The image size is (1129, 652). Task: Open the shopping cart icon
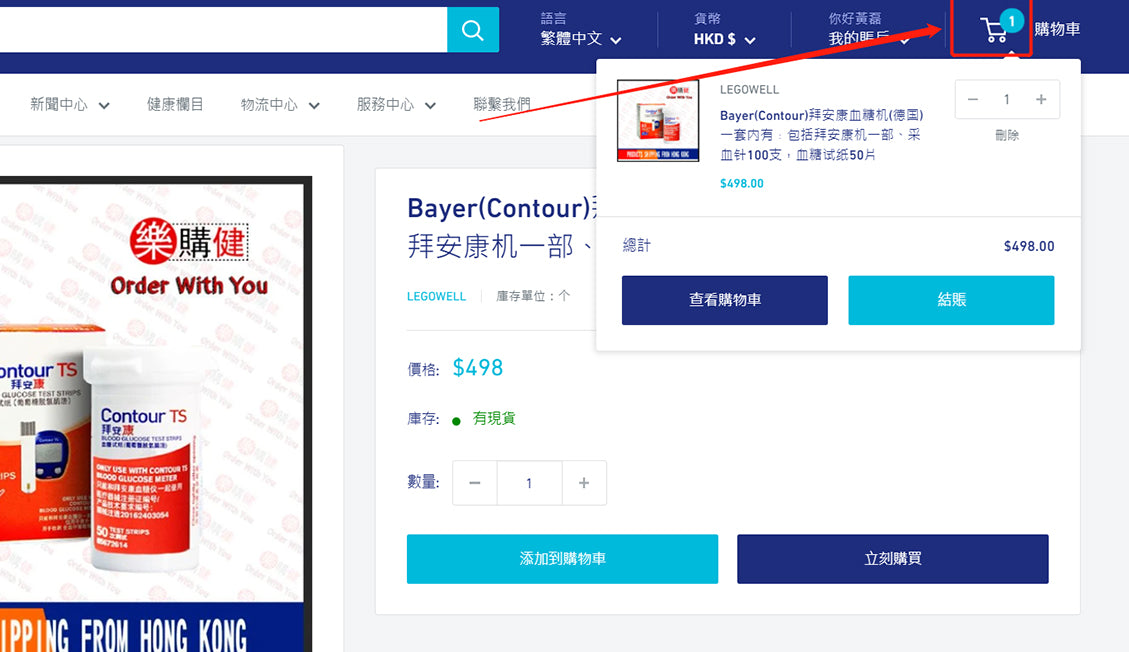[994, 30]
